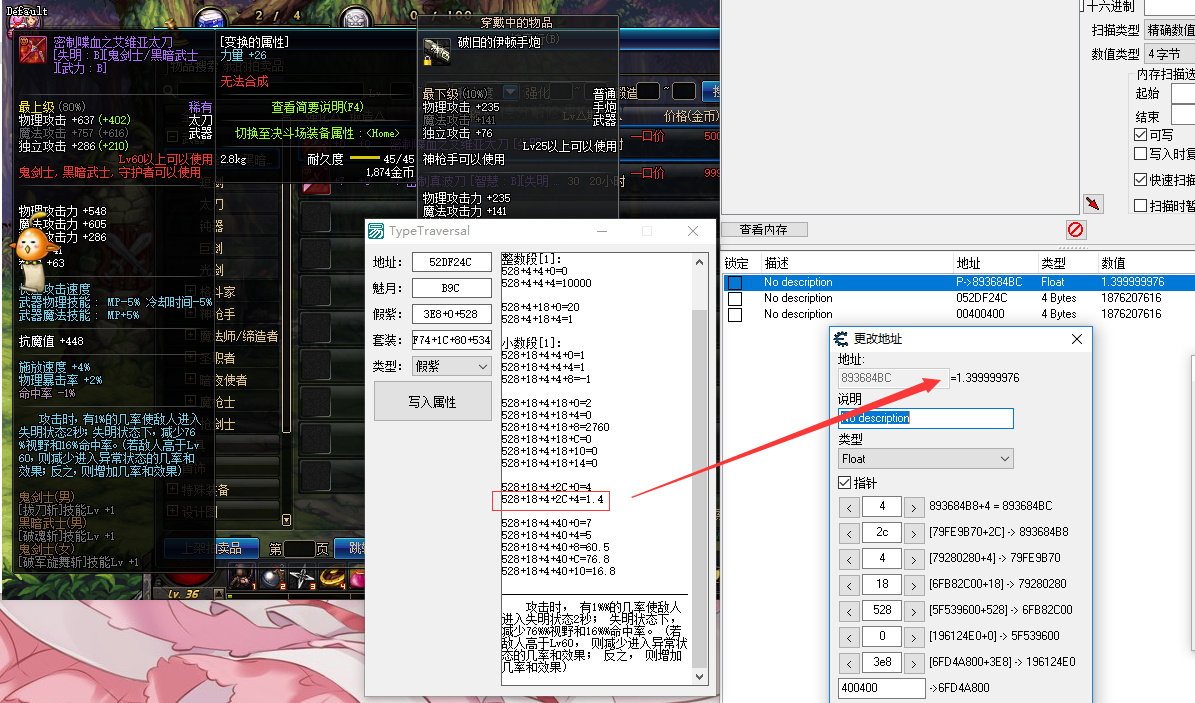
Task: Click the round yellow mascot character icon
Action: pyautogui.click(x=34, y=244)
